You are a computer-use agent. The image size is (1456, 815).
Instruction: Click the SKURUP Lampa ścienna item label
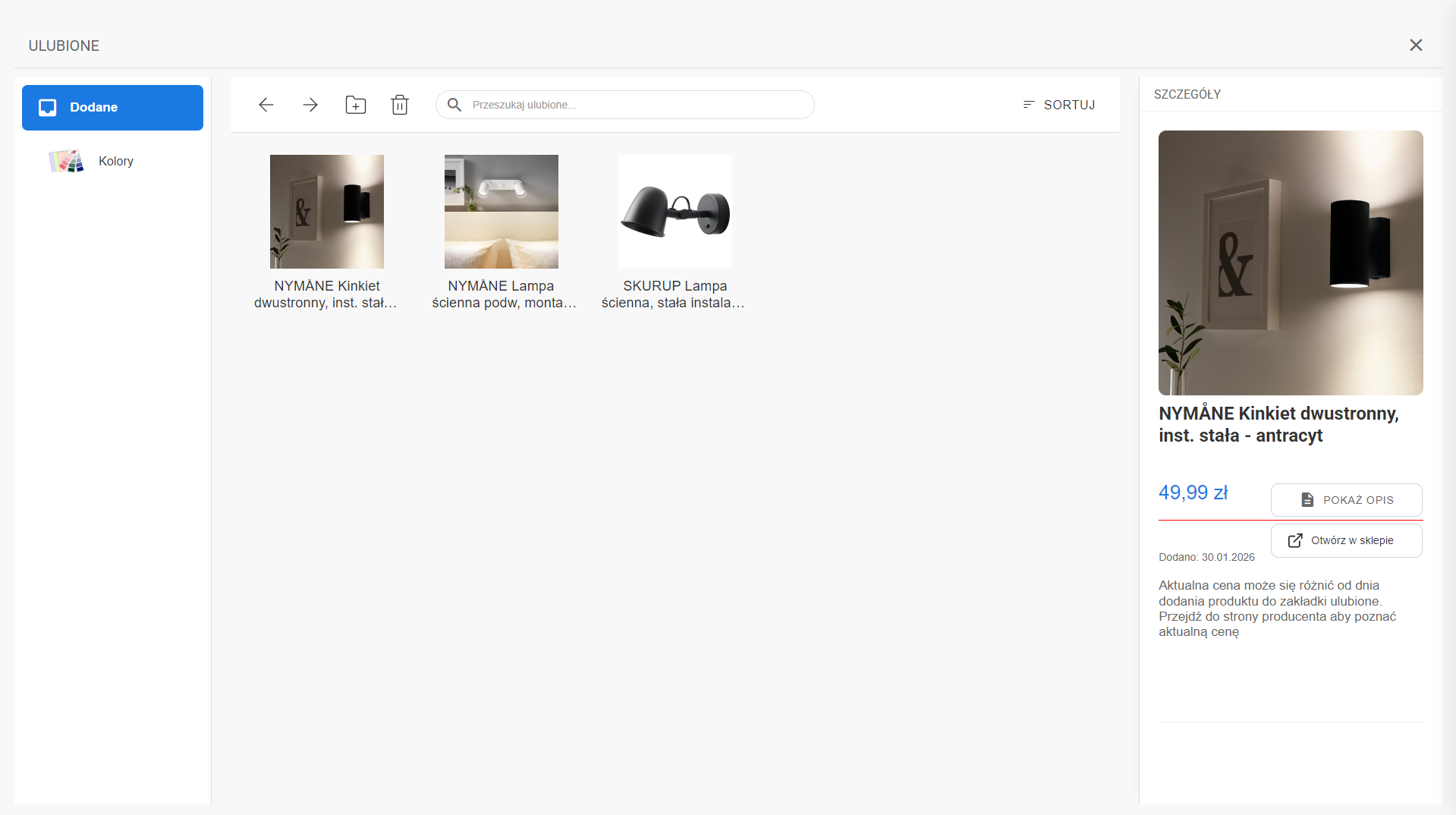675,294
